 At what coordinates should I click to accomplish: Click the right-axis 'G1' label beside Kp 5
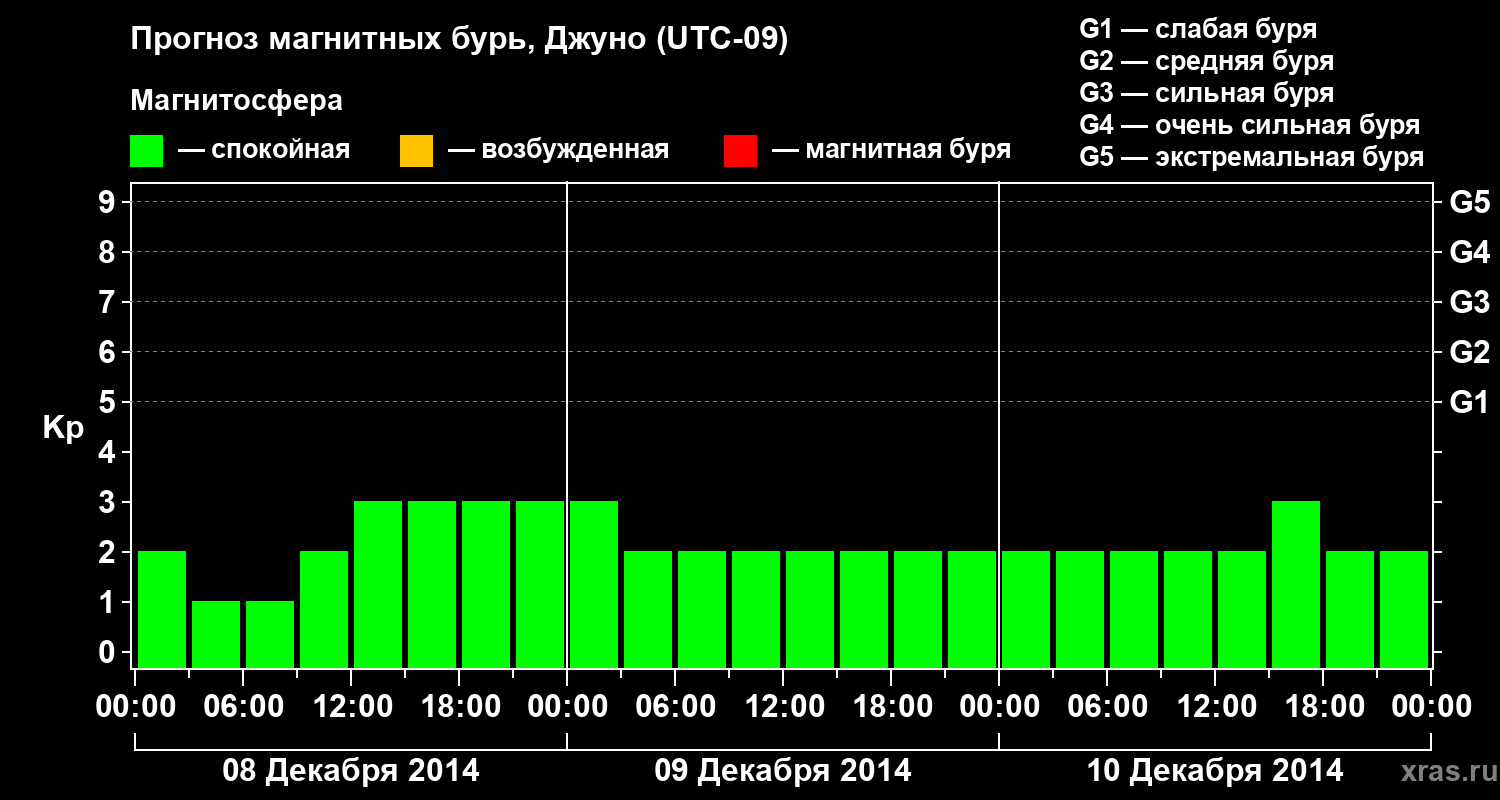(1470, 402)
